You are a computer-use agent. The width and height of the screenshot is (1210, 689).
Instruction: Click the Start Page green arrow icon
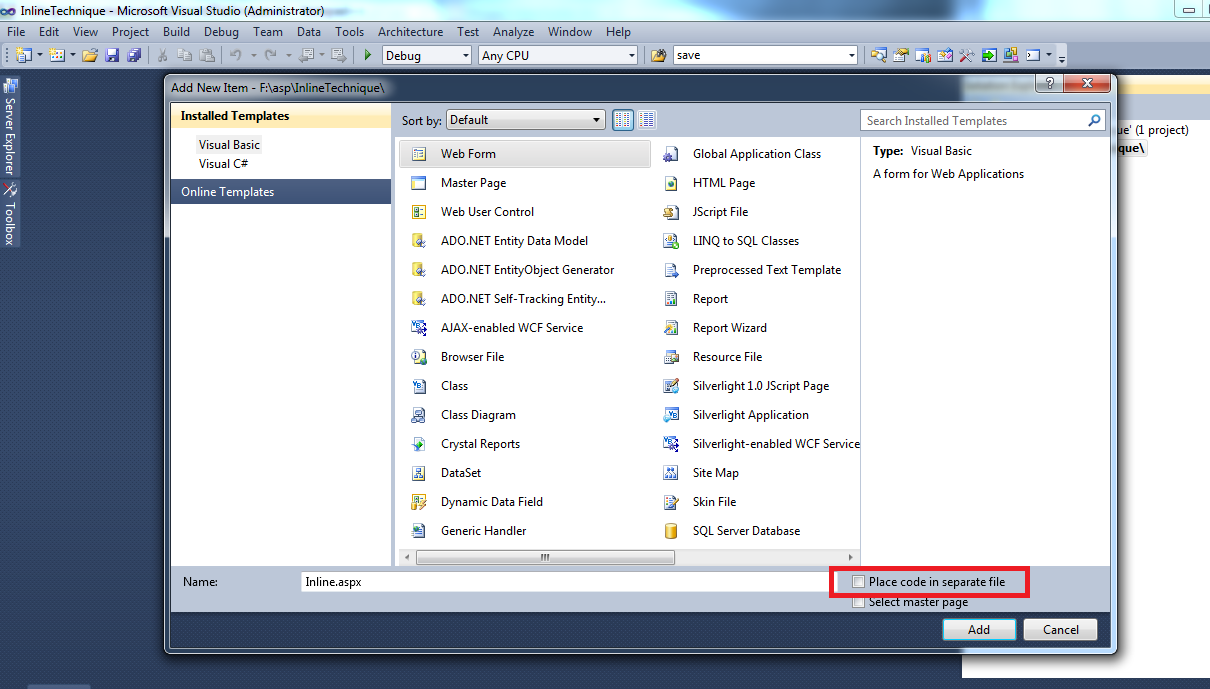click(988, 55)
